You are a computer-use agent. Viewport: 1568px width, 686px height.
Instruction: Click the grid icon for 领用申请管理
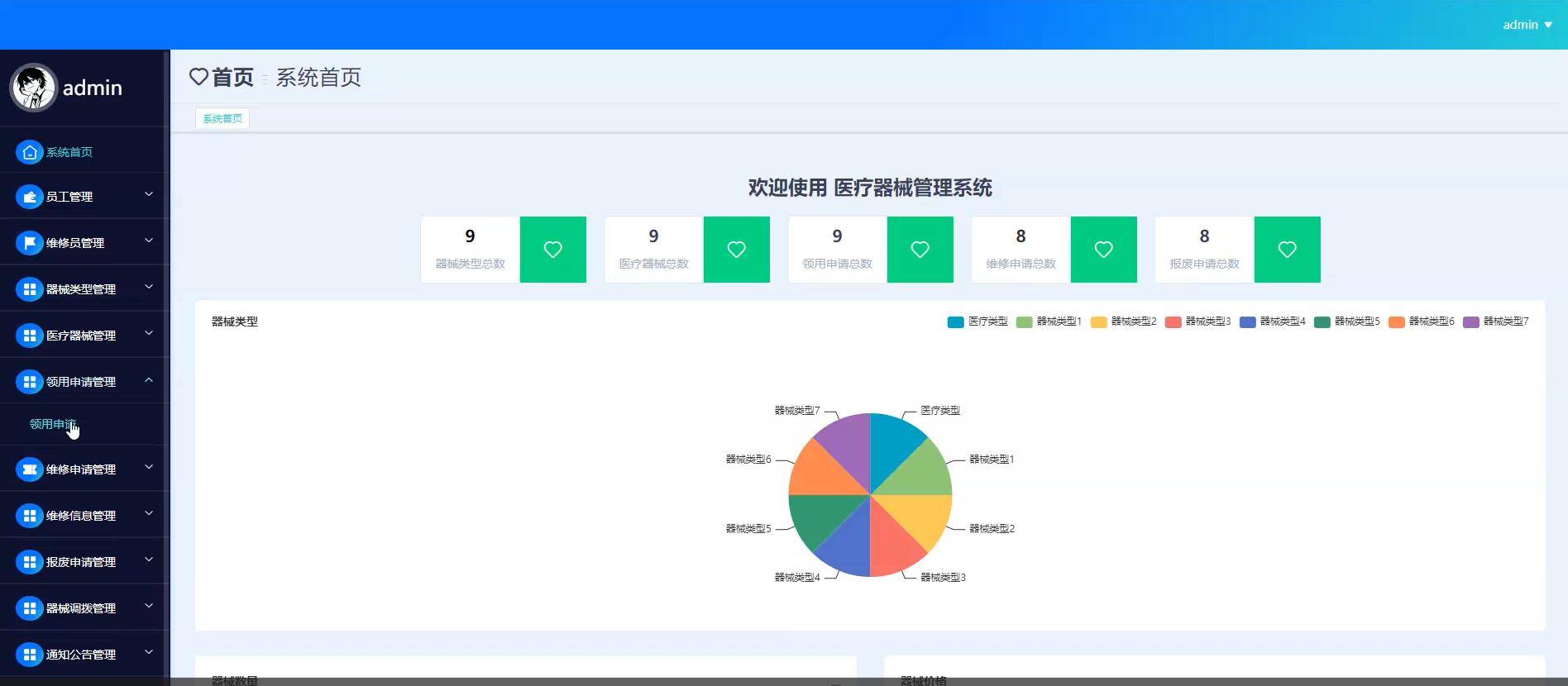(x=29, y=382)
